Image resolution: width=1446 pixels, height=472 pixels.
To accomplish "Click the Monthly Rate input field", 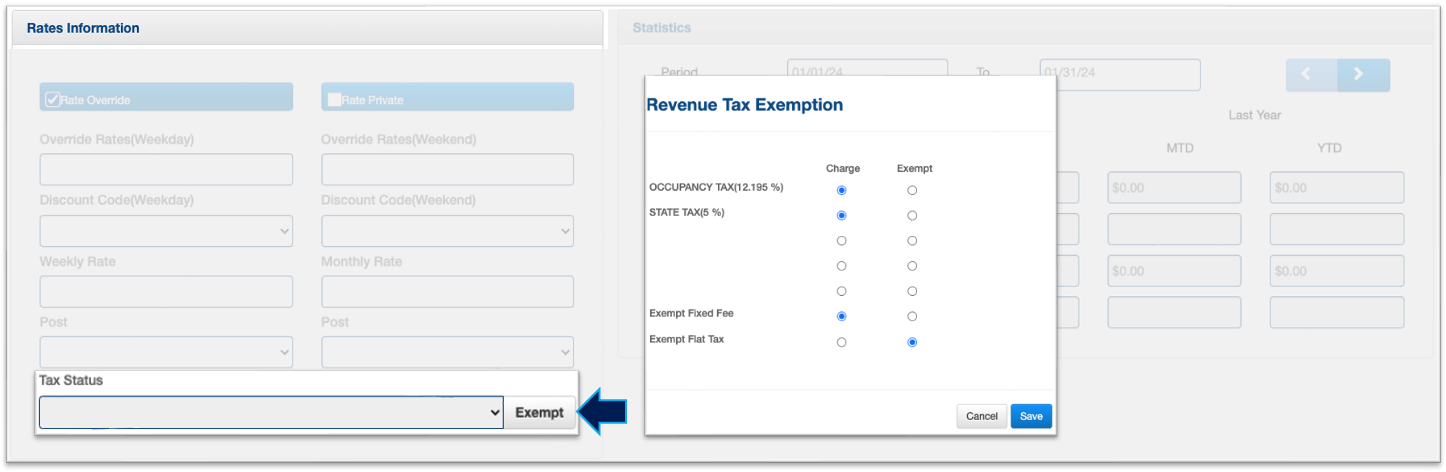I will [x=447, y=292].
